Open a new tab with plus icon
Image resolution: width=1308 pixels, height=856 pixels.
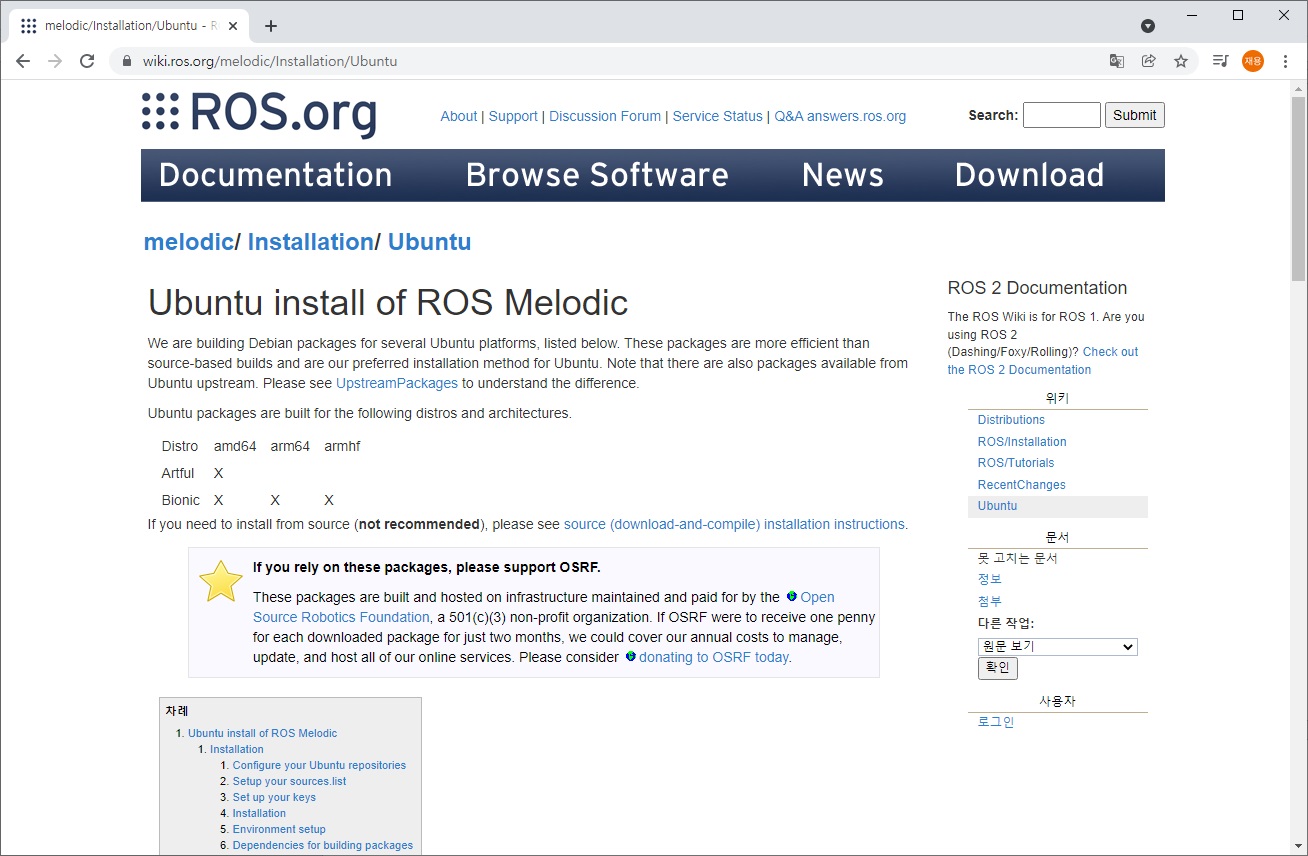(271, 26)
